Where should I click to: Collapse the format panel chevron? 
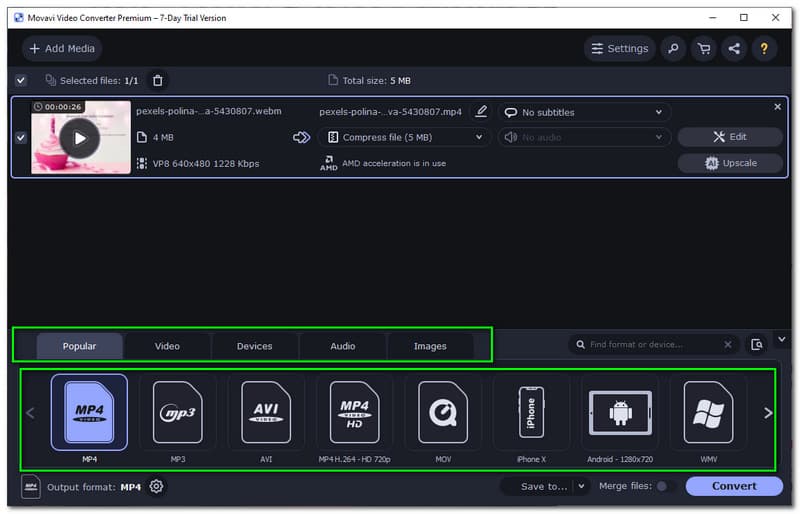(x=781, y=339)
